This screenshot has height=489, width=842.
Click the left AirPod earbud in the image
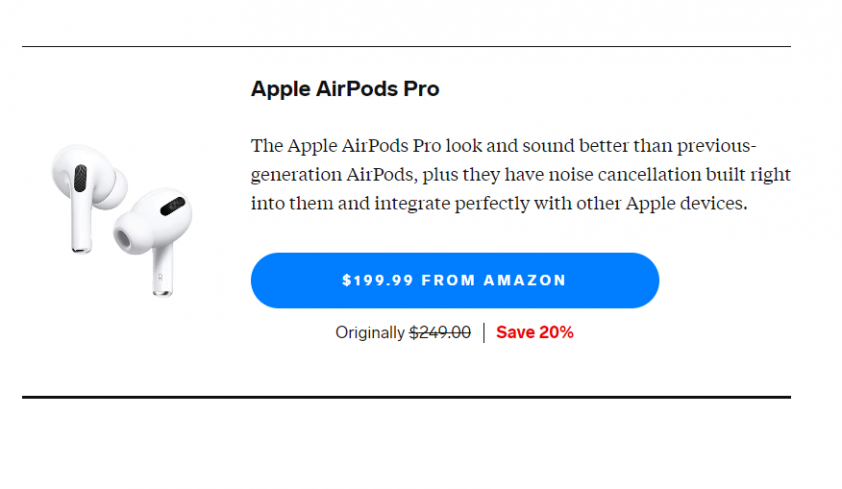tap(86, 193)
